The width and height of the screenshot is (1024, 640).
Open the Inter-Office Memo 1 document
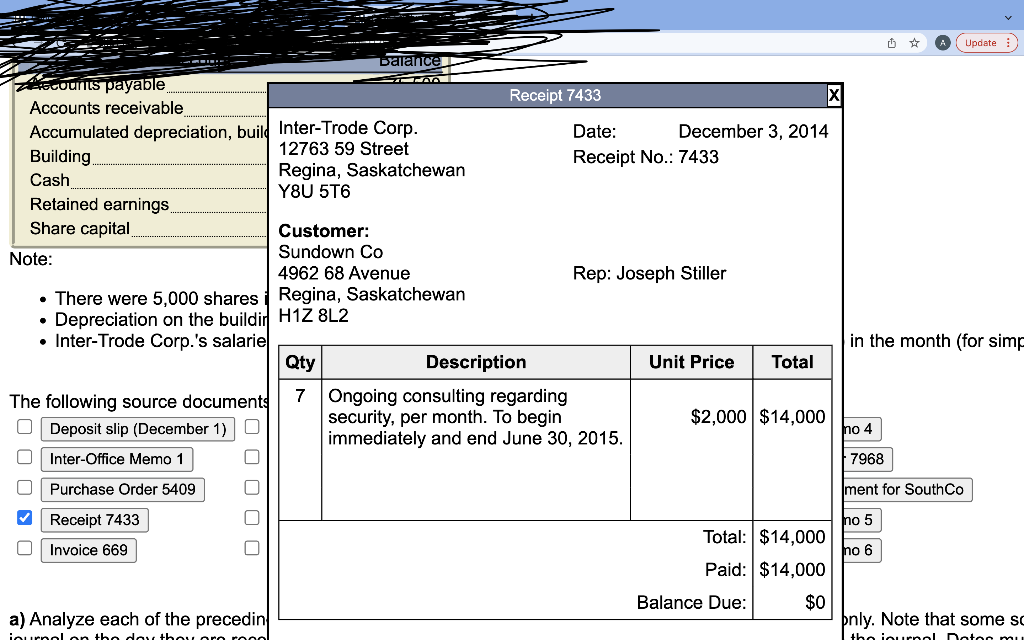point(116,459)
